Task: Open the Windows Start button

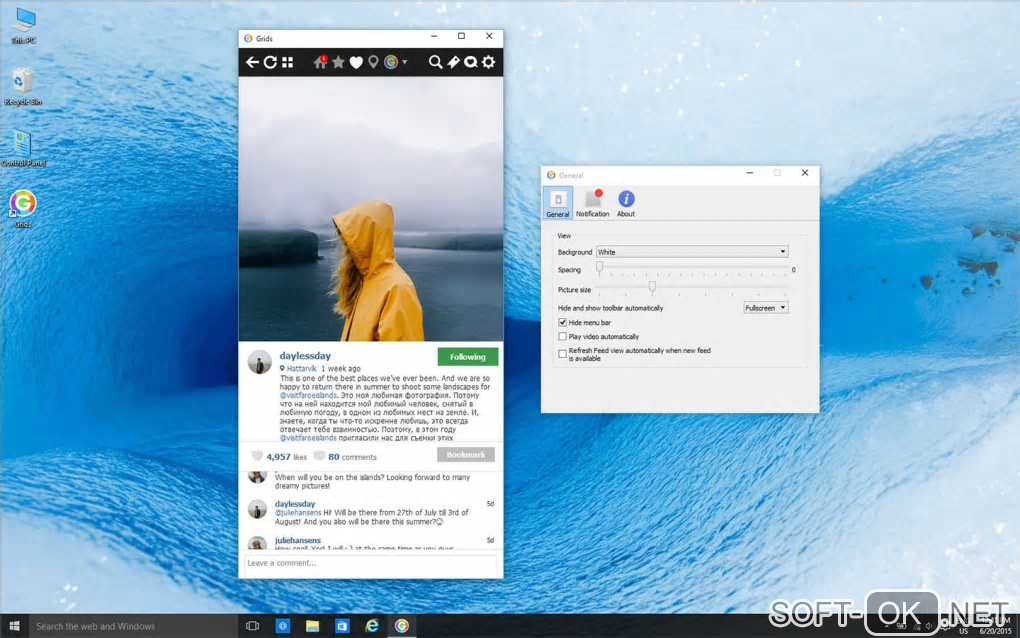Action: (x=14, y=626)
